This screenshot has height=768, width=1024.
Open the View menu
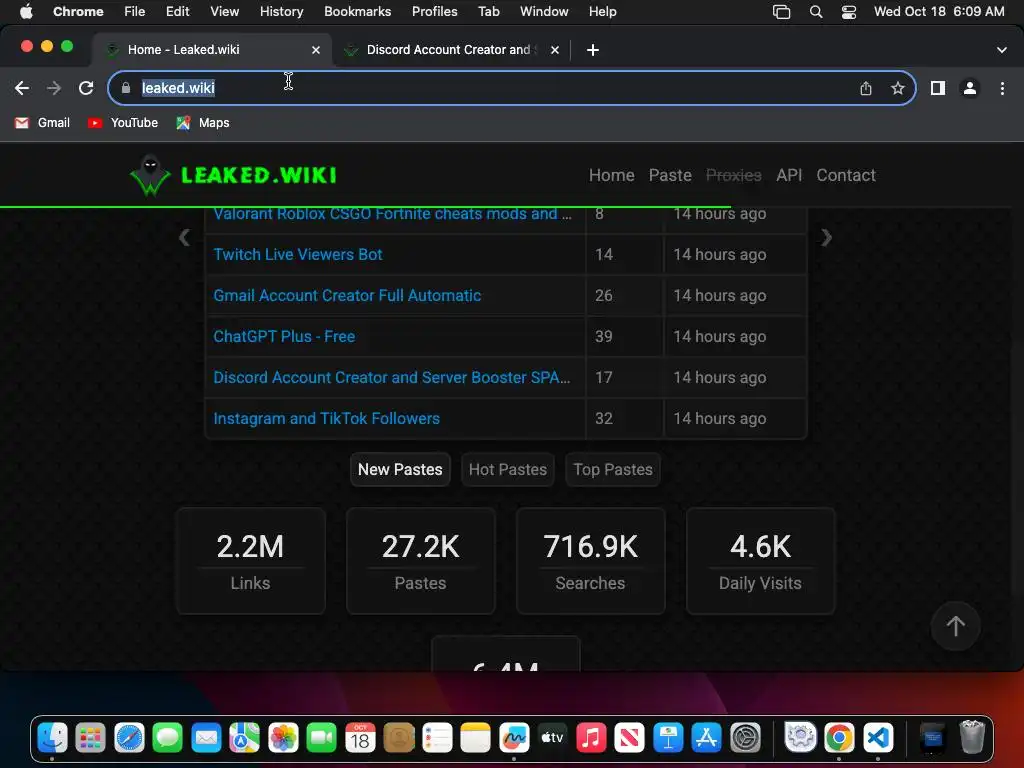click(x=225, y=12)
